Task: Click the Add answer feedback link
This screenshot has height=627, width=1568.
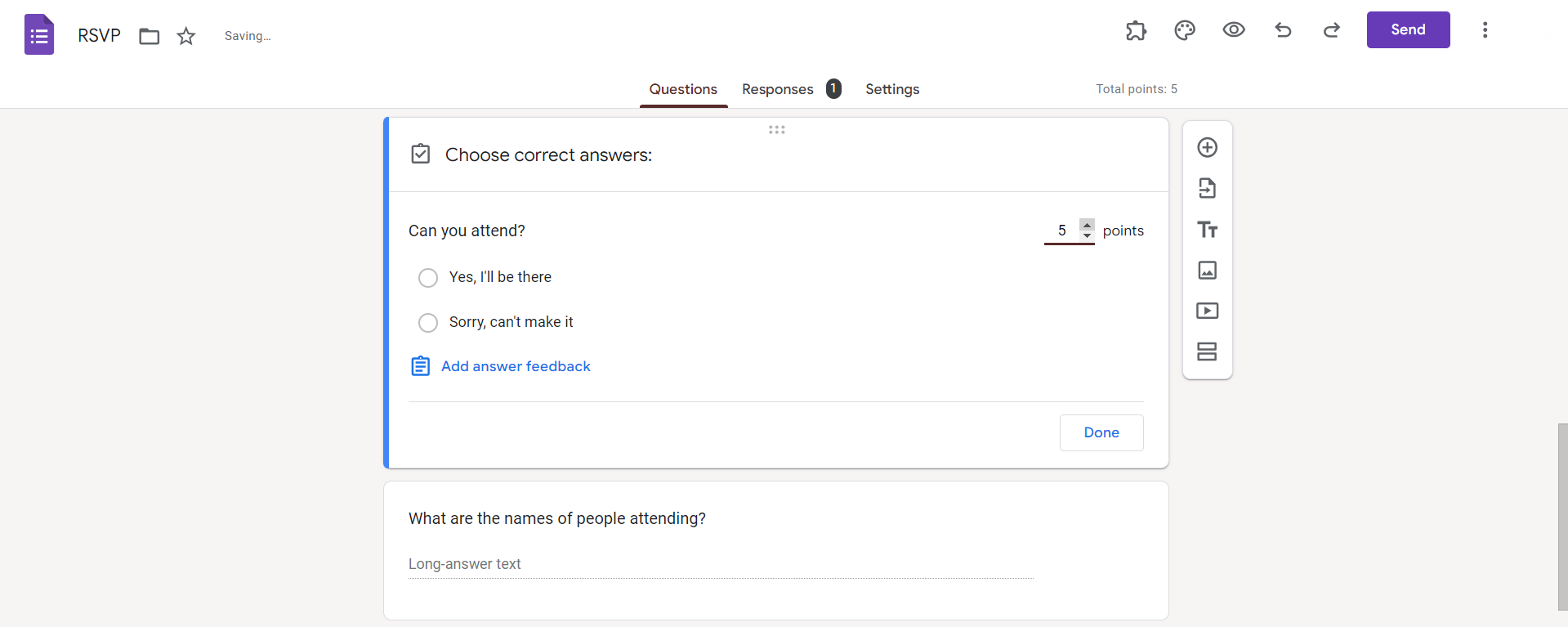Action: [x=516, y=366]
